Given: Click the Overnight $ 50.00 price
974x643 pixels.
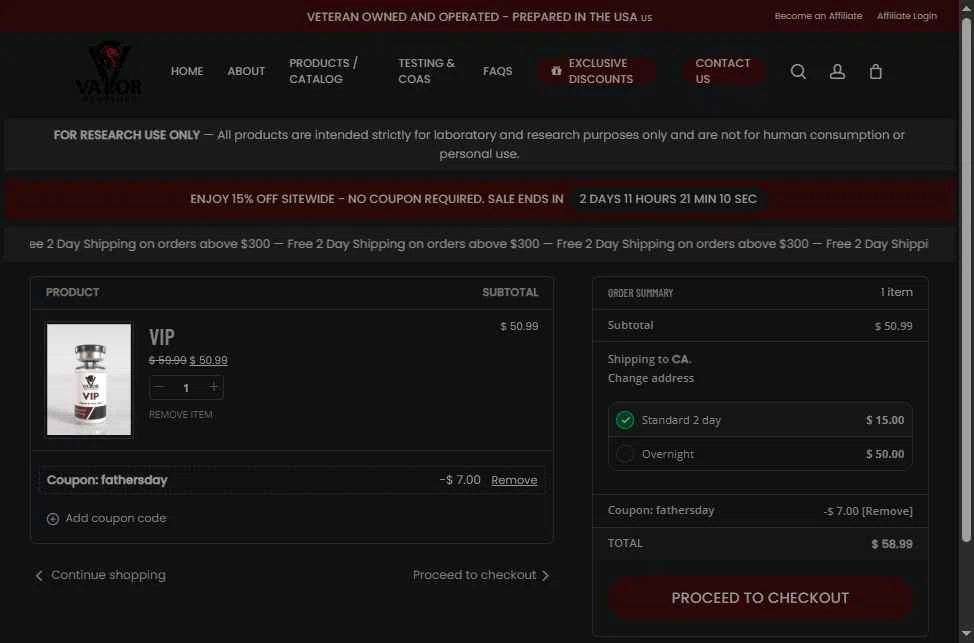Looking at the screenshot, I should click(885, 454).
